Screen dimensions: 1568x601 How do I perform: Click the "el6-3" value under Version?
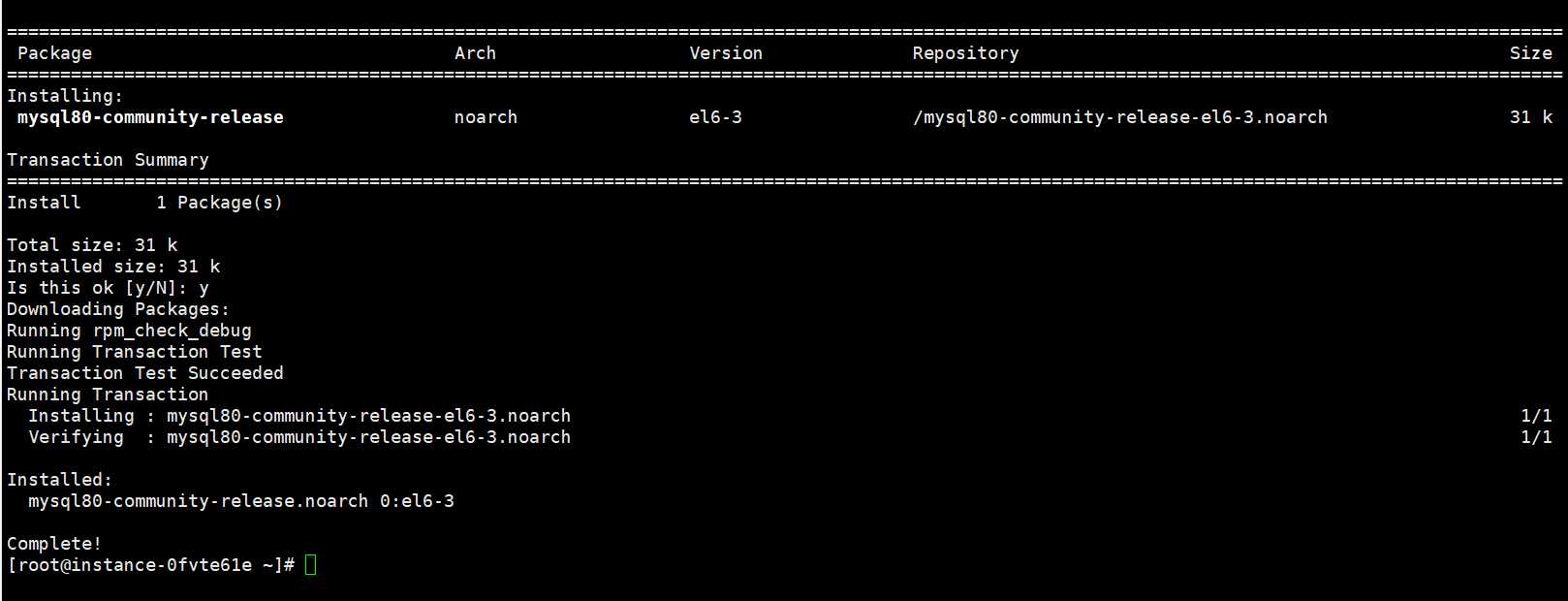[x=715, y=117]
